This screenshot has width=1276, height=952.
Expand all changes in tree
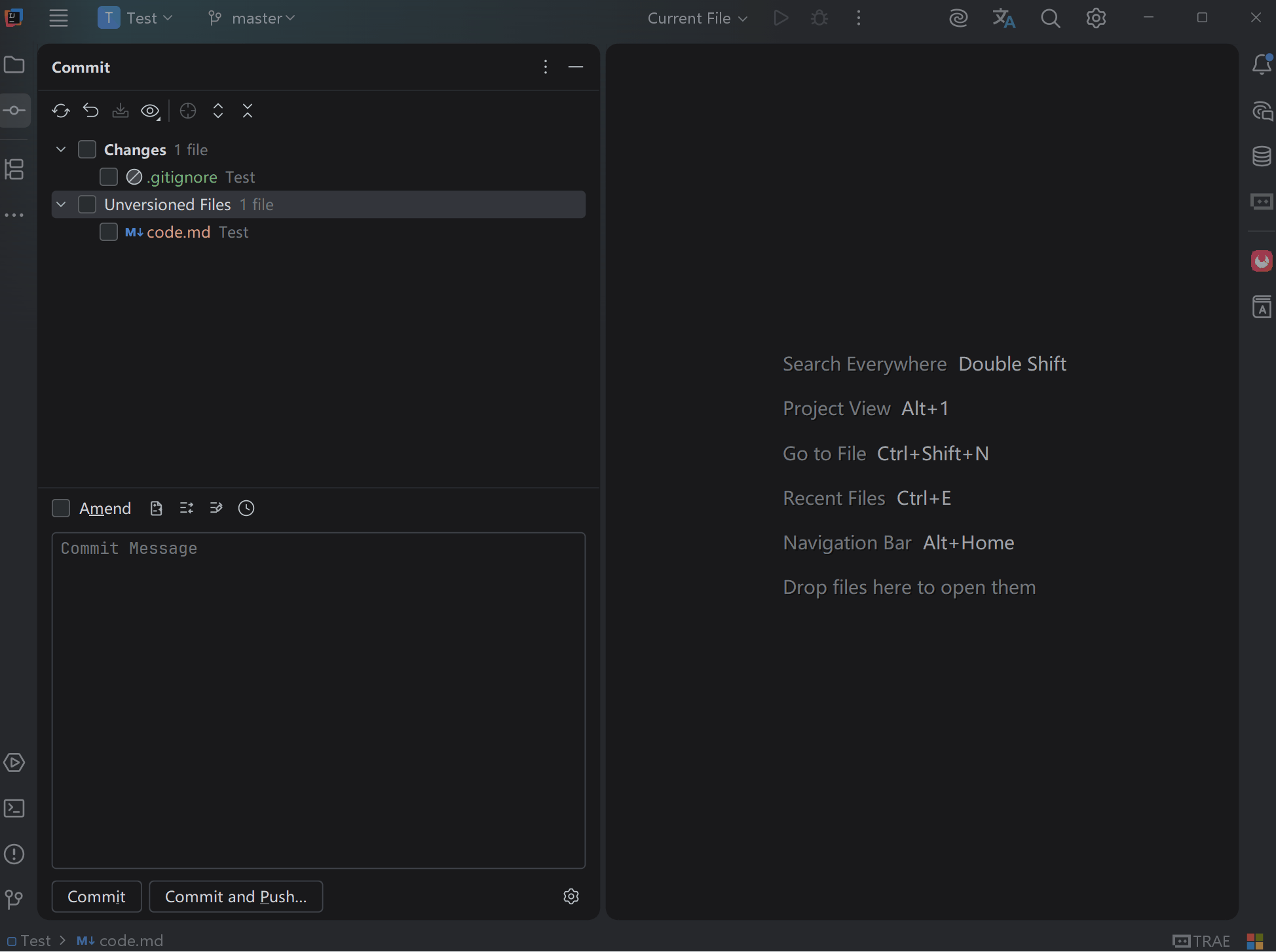click(218, 111)
